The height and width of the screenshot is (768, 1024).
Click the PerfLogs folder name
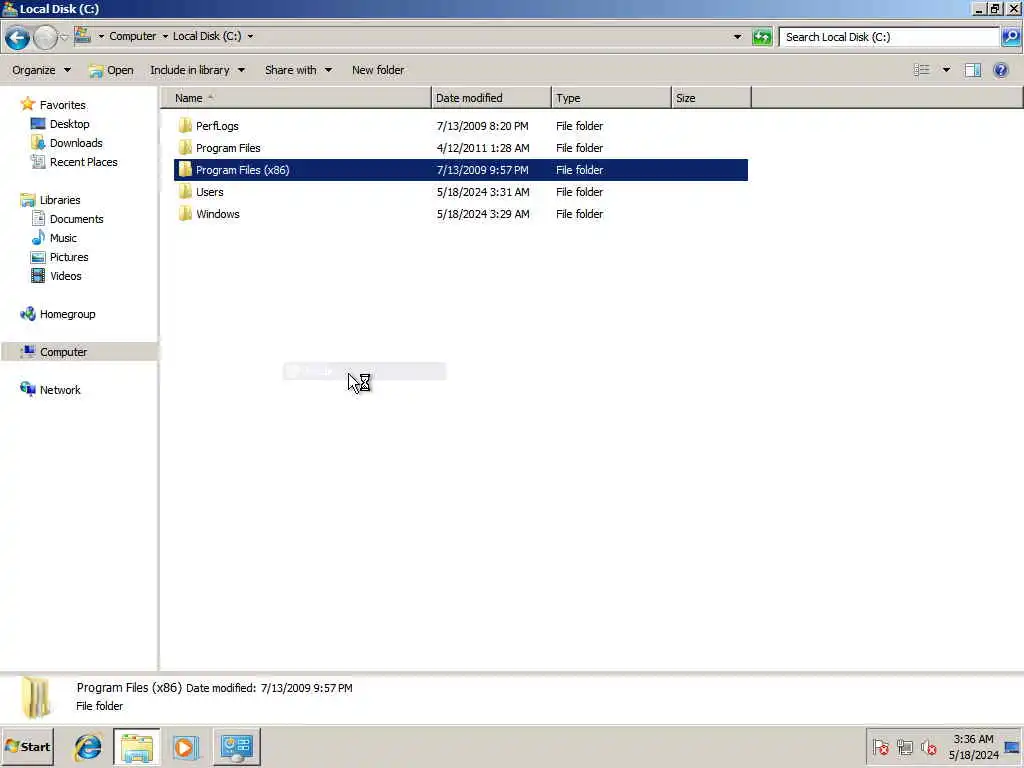pyautogui.click(x=217, y=126)
